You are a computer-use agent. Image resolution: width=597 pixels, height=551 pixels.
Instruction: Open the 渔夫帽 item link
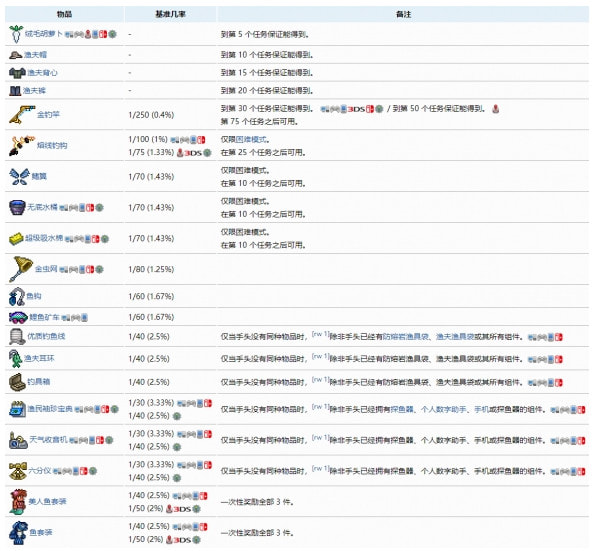(35, 55)
